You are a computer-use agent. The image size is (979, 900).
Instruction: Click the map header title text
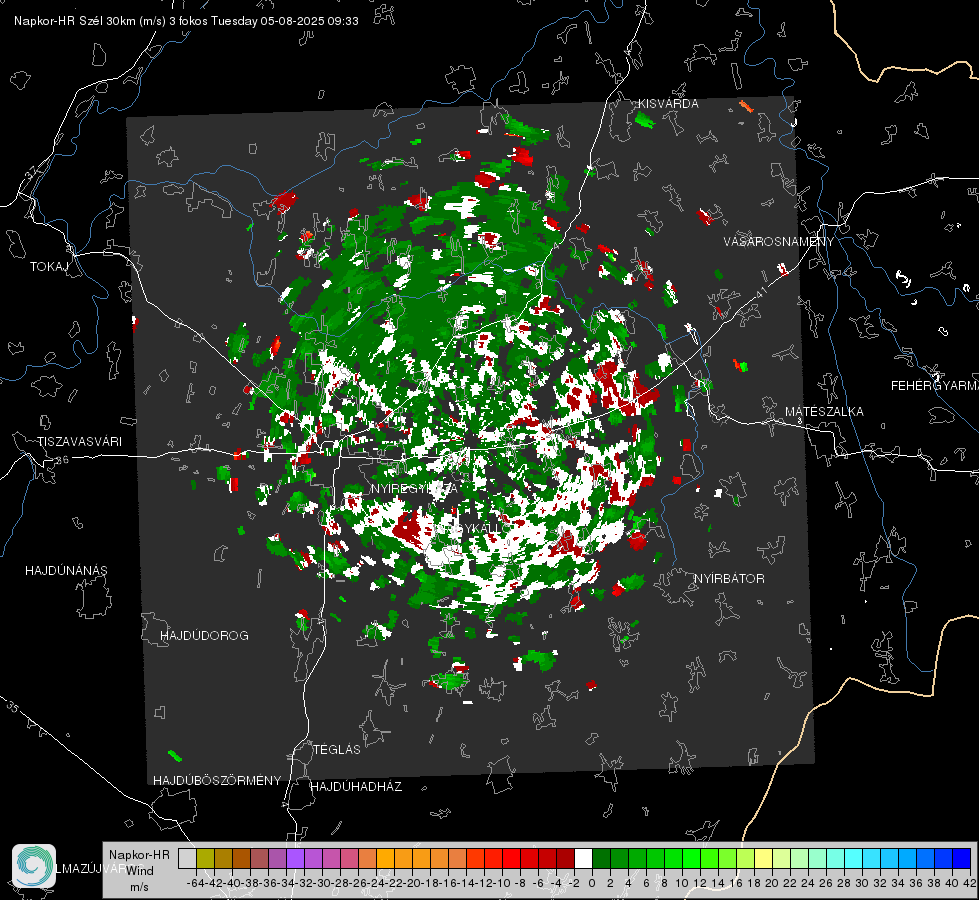pyautogui.click(x=186, y=21)
